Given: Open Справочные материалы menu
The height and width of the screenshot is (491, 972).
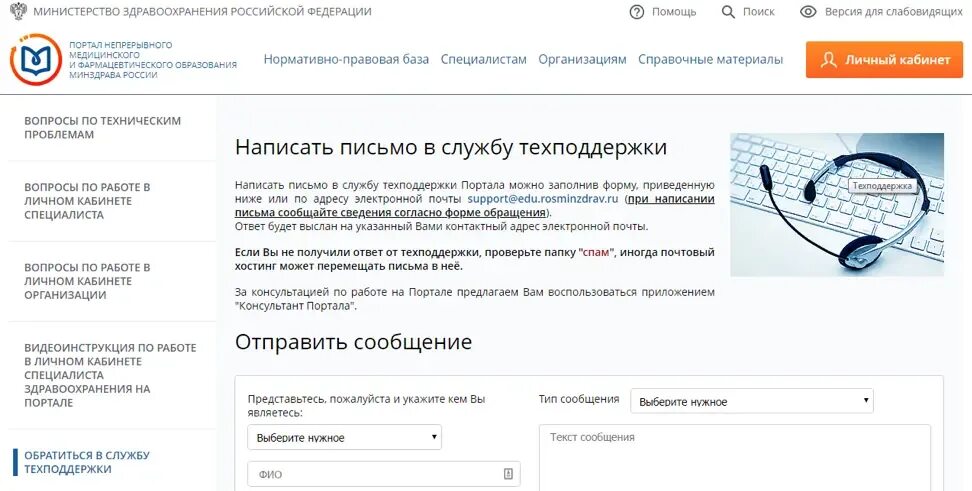Looking at the screenshot, I should pyautogui.click(x=710, y=60).
